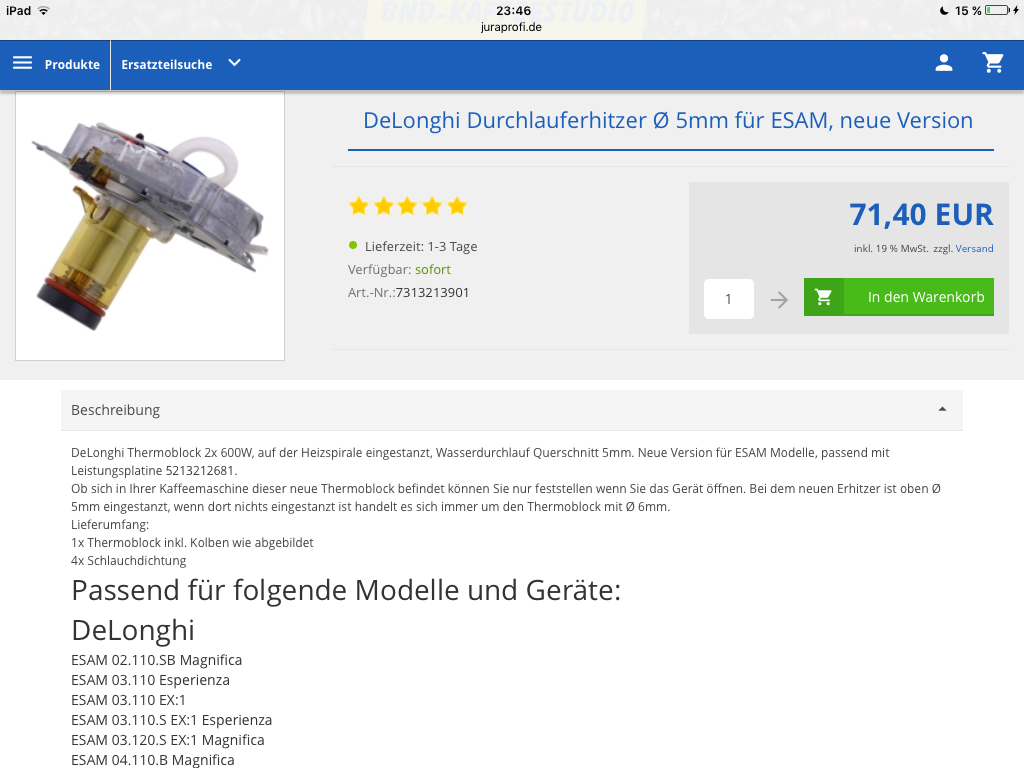Click the Beschreibung section header
1024x768 pixels.
tap(511, 410)
